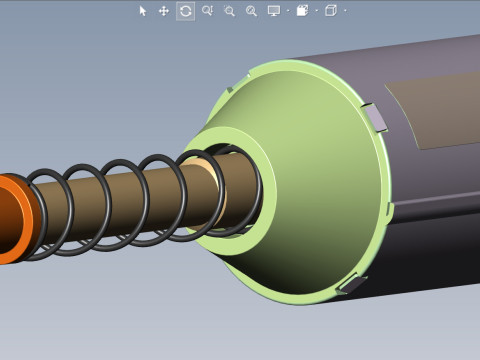
Task: Expand the arrow beside the orientation cube
Action: tap(345, 11)
